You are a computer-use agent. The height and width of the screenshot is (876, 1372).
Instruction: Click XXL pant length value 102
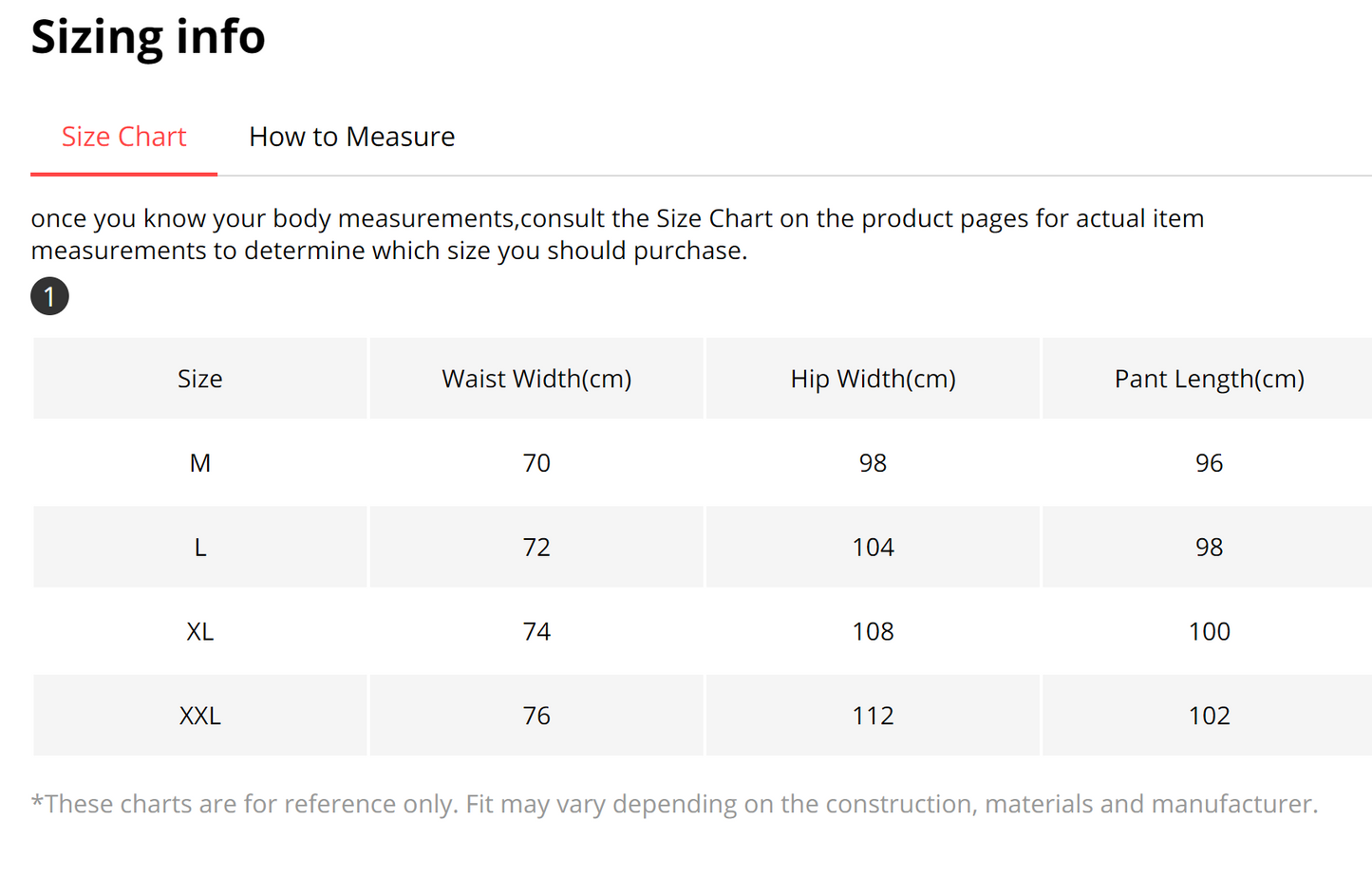tap(1209, 716)
